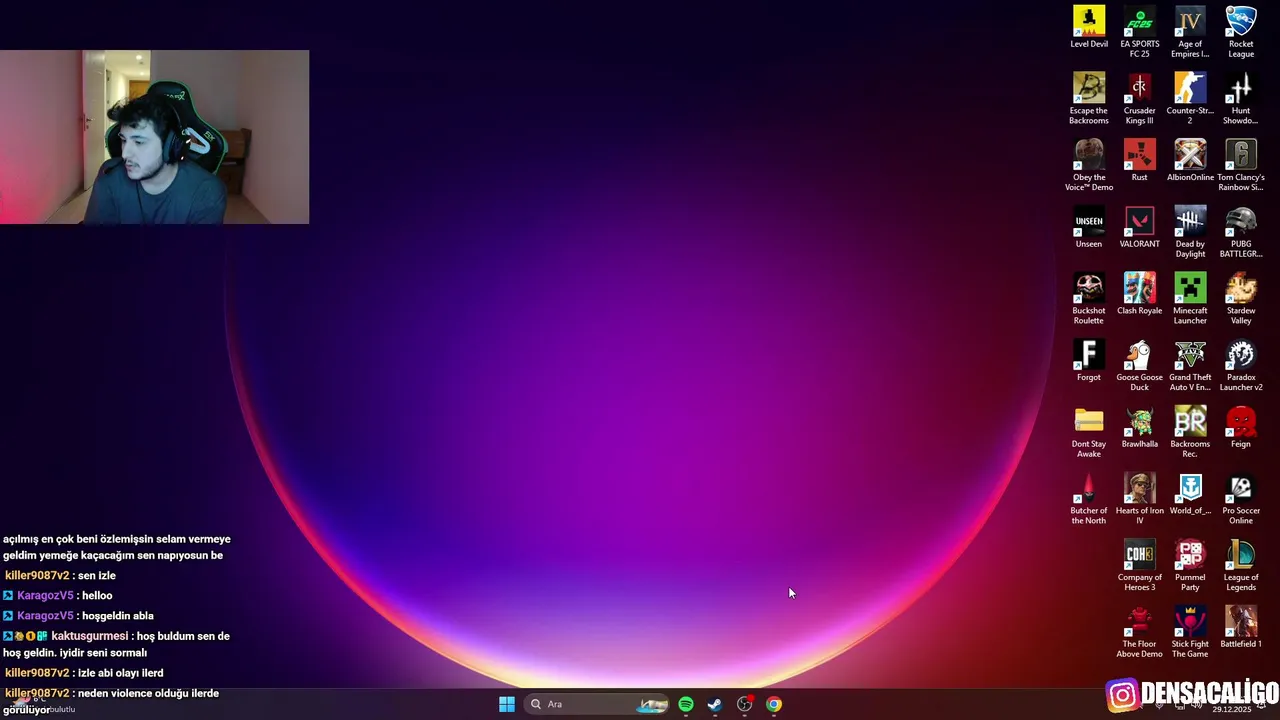Screen dimensions: 1280x720
Task: Click KaragozV5 message 'helloo'
Action: [x=96, y=595]
